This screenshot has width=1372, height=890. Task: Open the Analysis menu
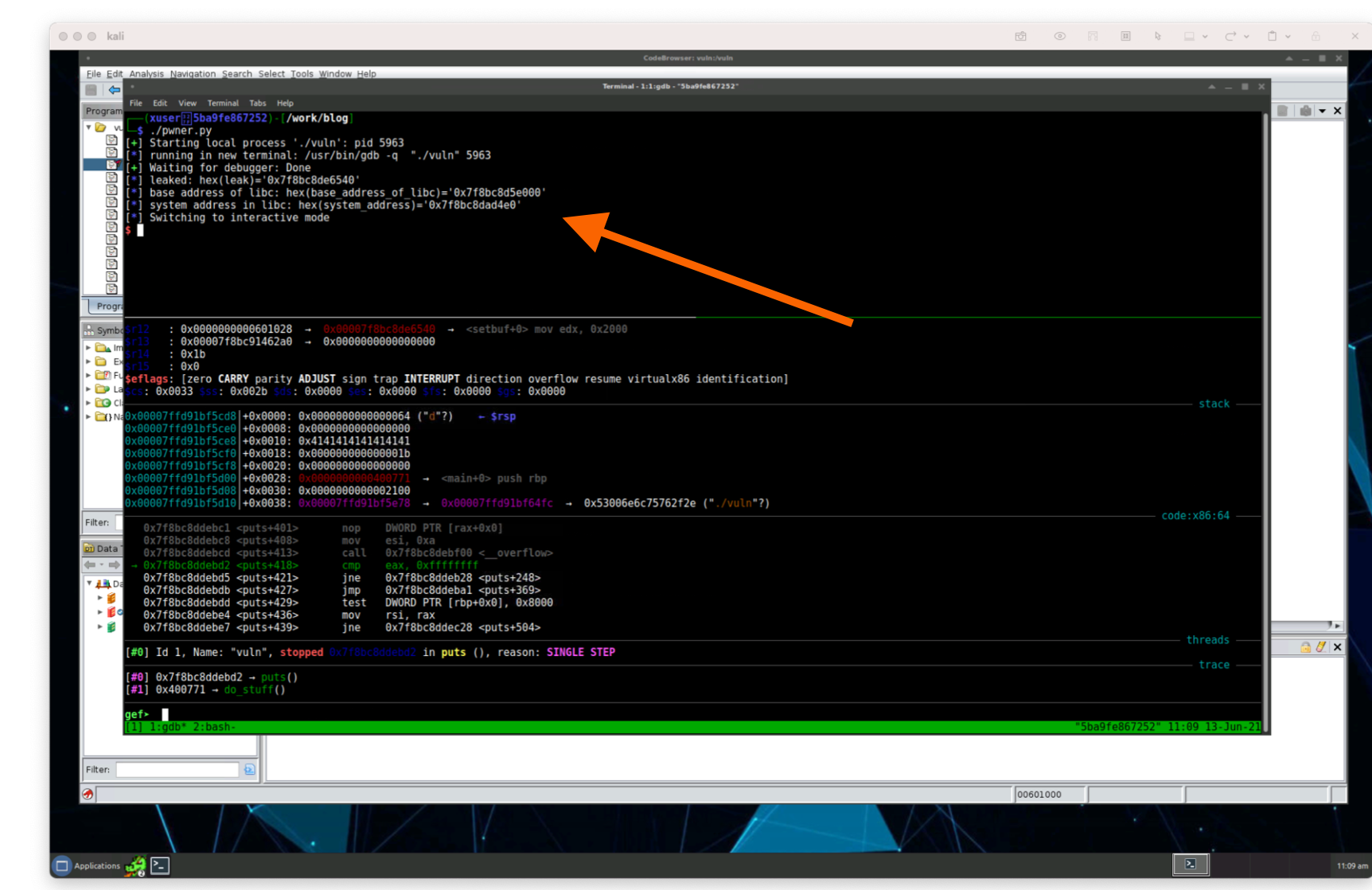[x=146, y=73]
